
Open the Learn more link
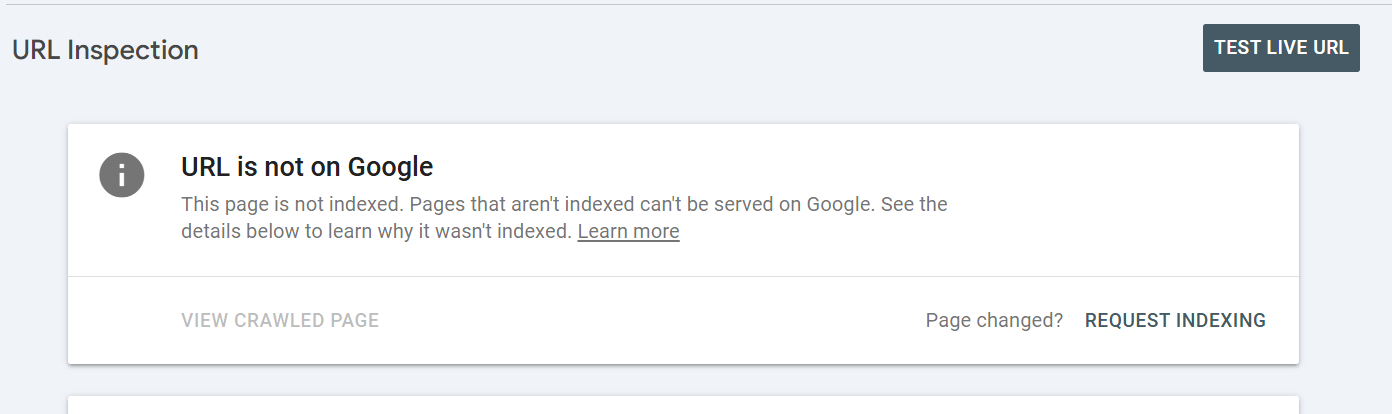(628, 232)
